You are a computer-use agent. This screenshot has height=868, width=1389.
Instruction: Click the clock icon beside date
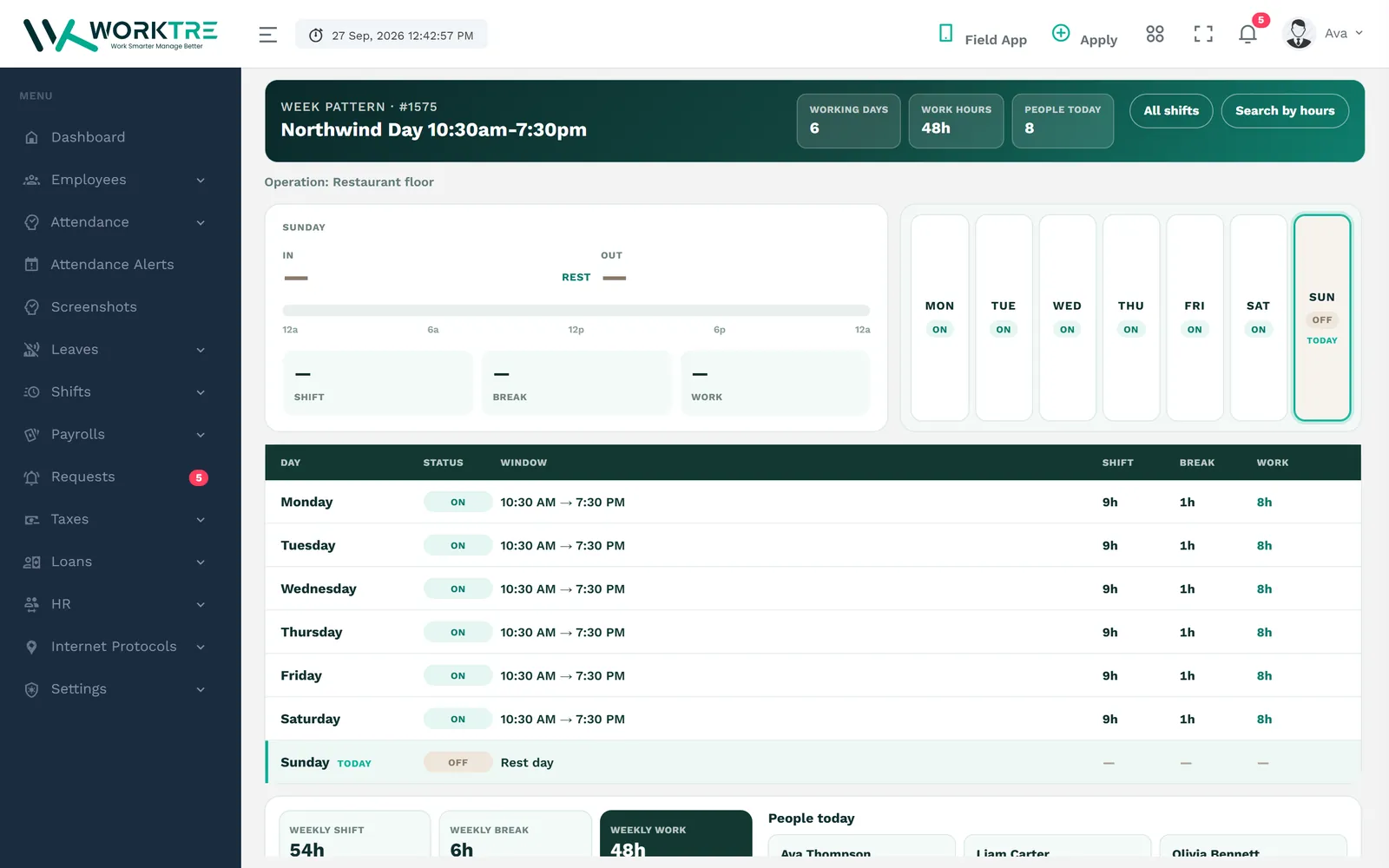(316, 36)
